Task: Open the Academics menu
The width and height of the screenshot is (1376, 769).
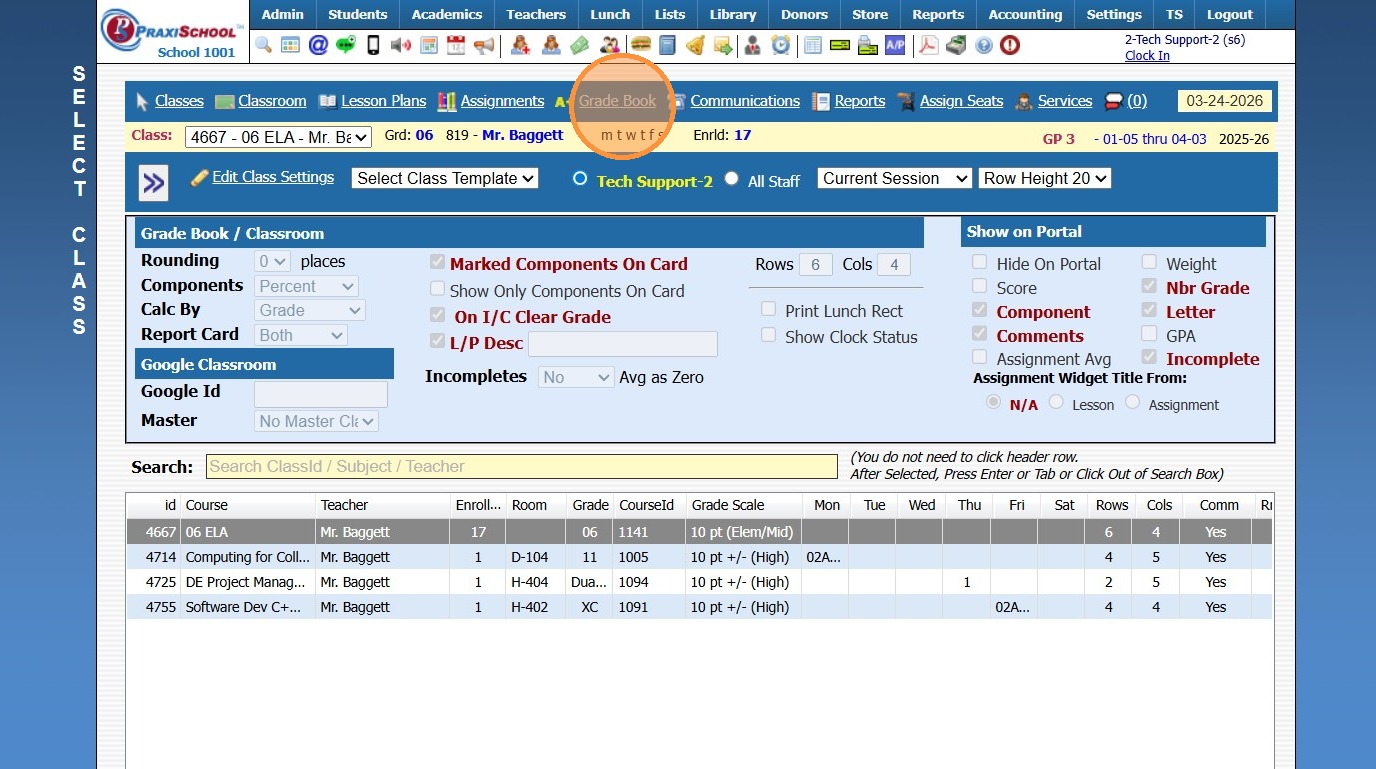Action: point(447,14)
